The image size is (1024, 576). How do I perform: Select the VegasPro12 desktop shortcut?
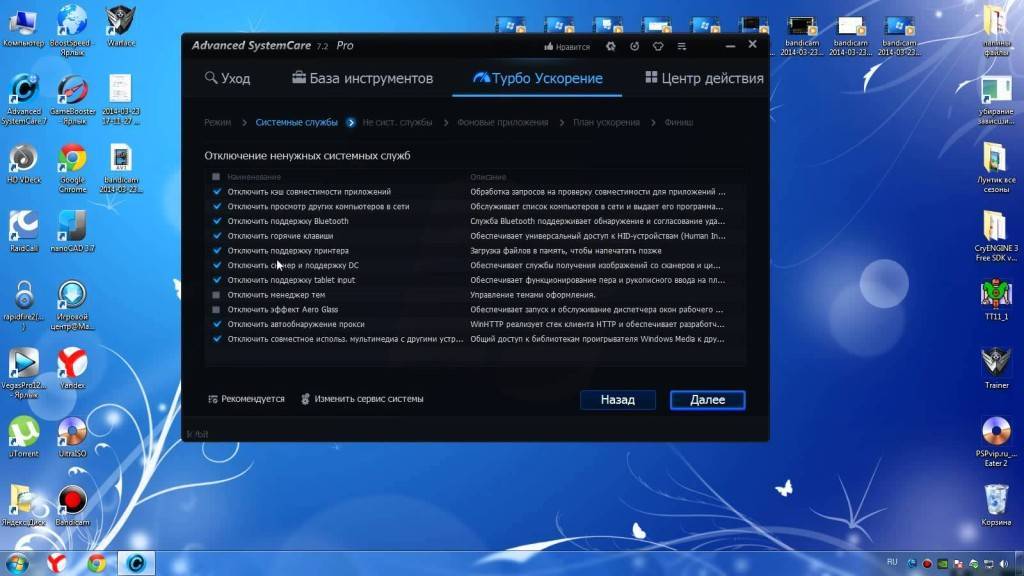pos(24,374)
